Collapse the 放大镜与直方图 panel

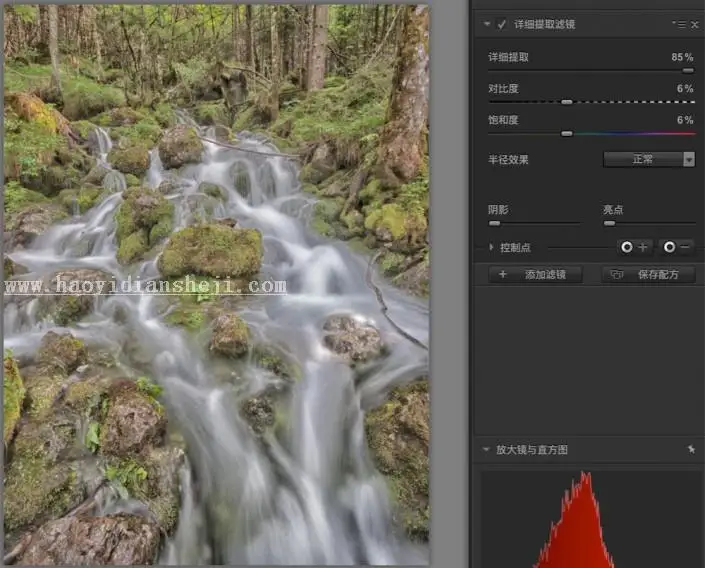pyautogui.click(x=486, y=449)
